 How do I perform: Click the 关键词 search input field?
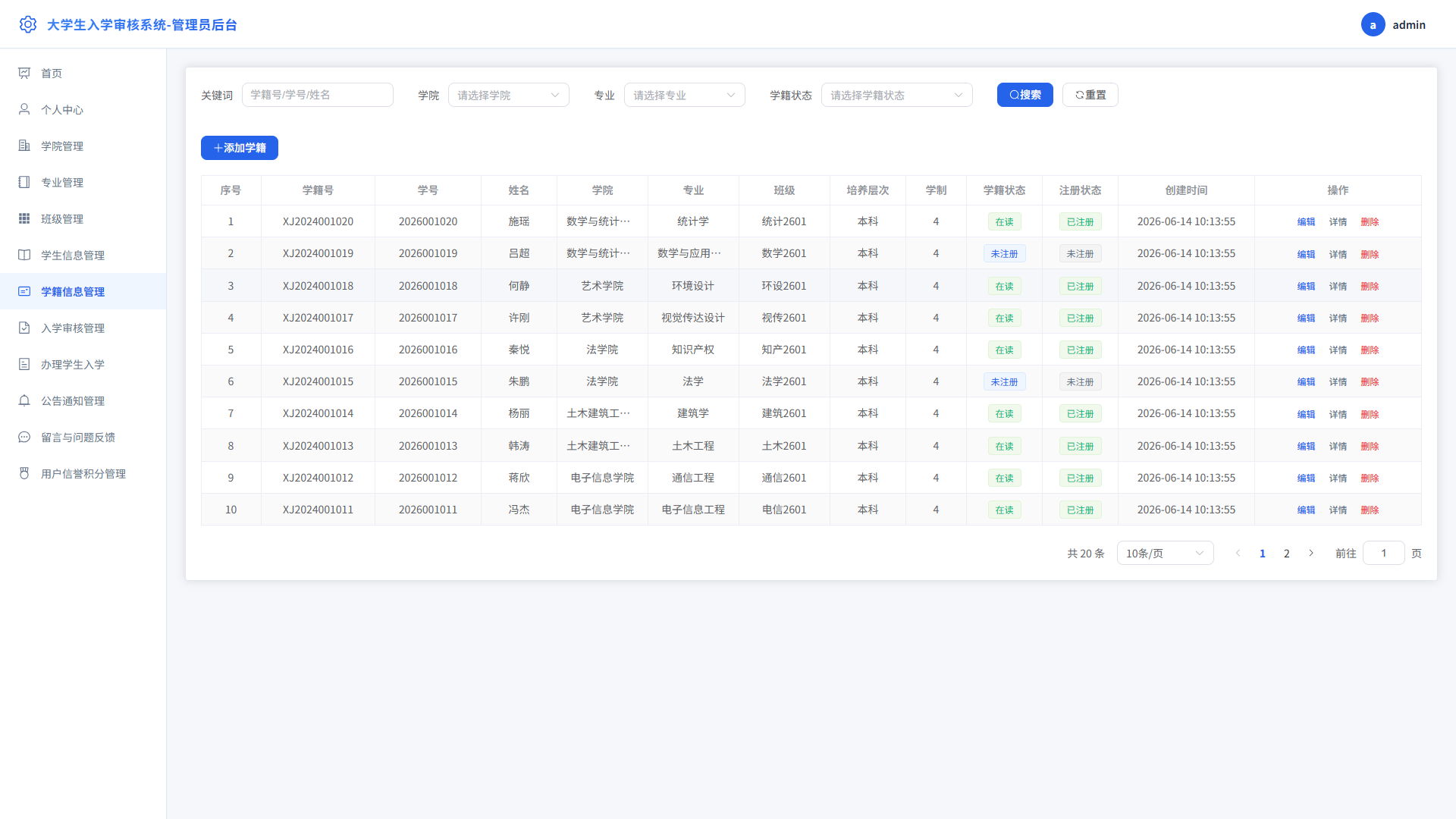[318, 95]
